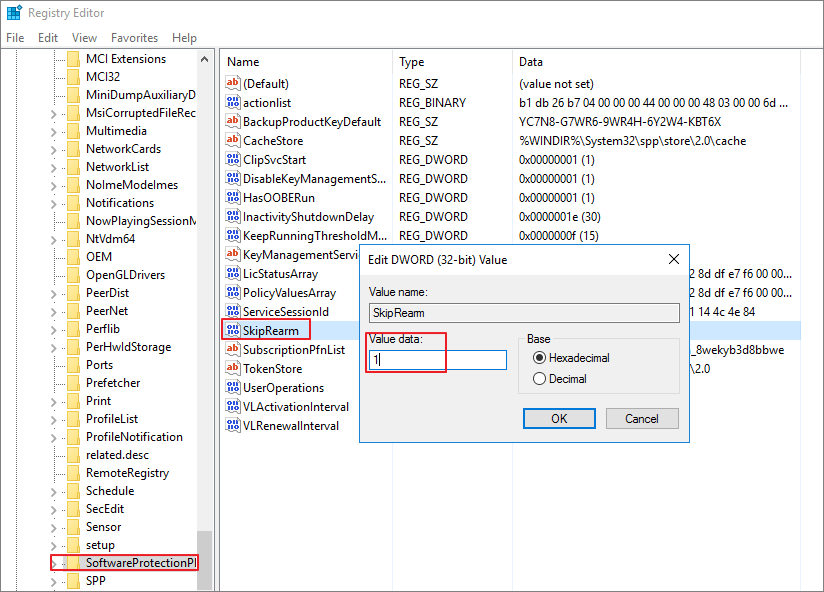Viewport: 824px width, 592px height.
Task: Click the Prefetch folder icon
Action: click(74, 382)
